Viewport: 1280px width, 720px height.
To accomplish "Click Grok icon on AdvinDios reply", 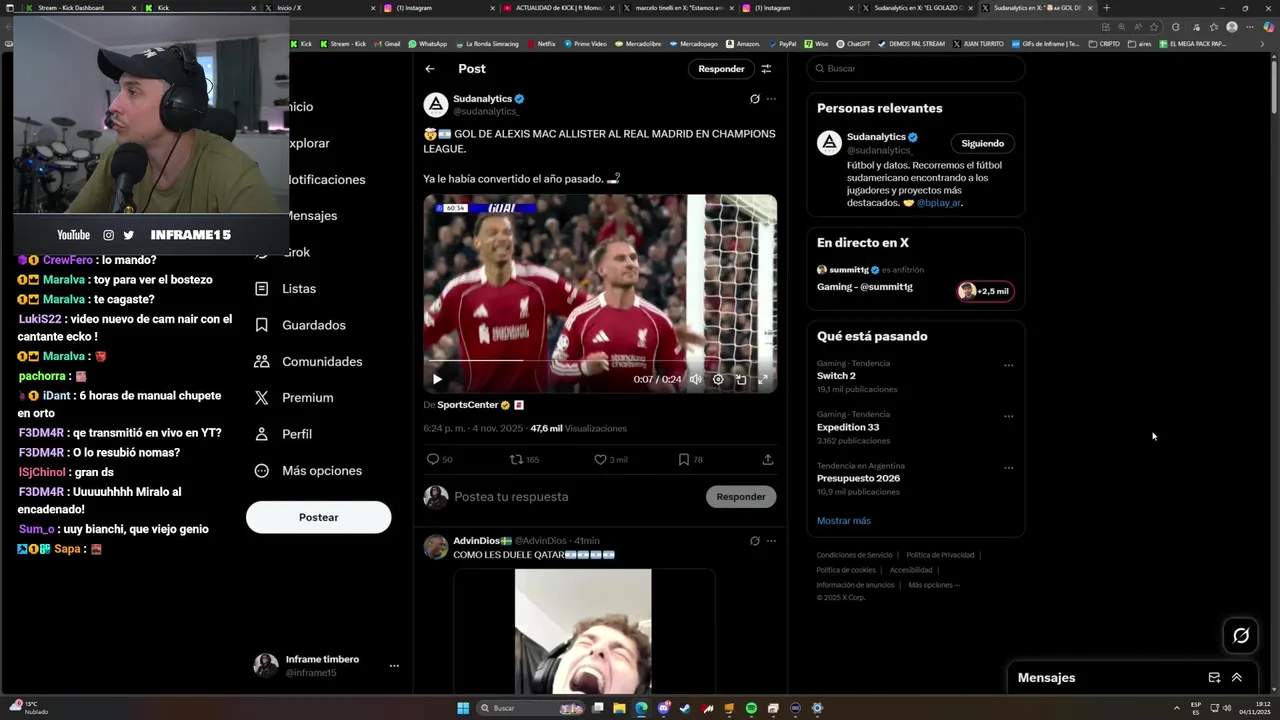I will coord(755,541).
